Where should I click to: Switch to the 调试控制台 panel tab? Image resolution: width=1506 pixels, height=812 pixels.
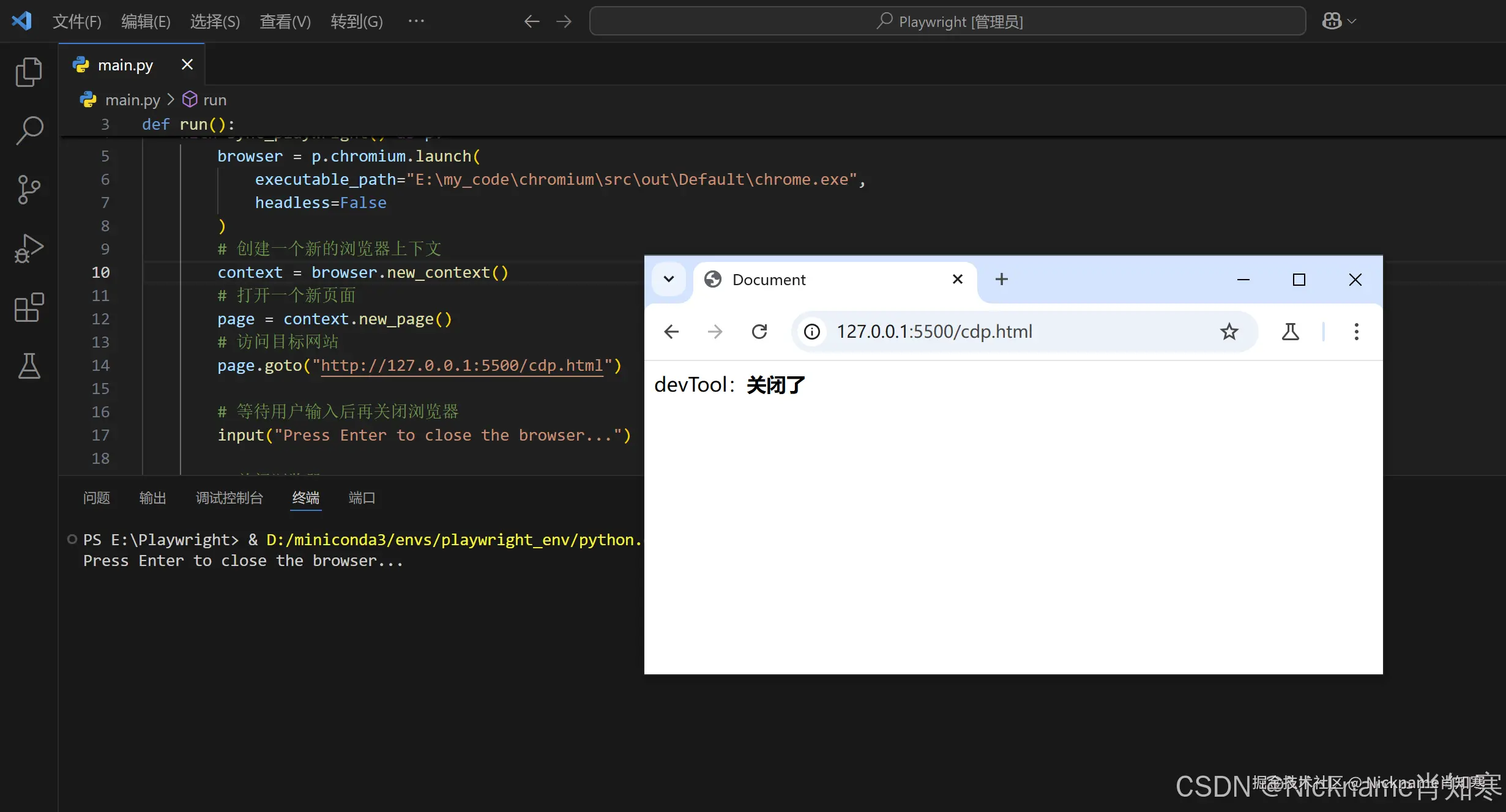click(229, 498)
